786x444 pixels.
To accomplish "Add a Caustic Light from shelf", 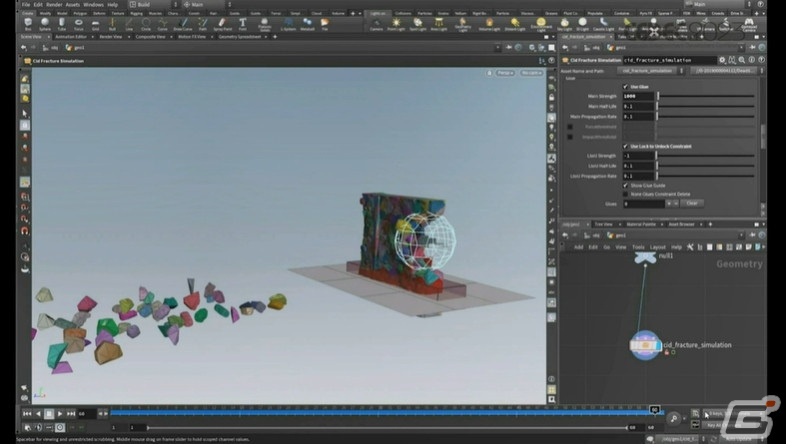I will click(x=604, y=24).
